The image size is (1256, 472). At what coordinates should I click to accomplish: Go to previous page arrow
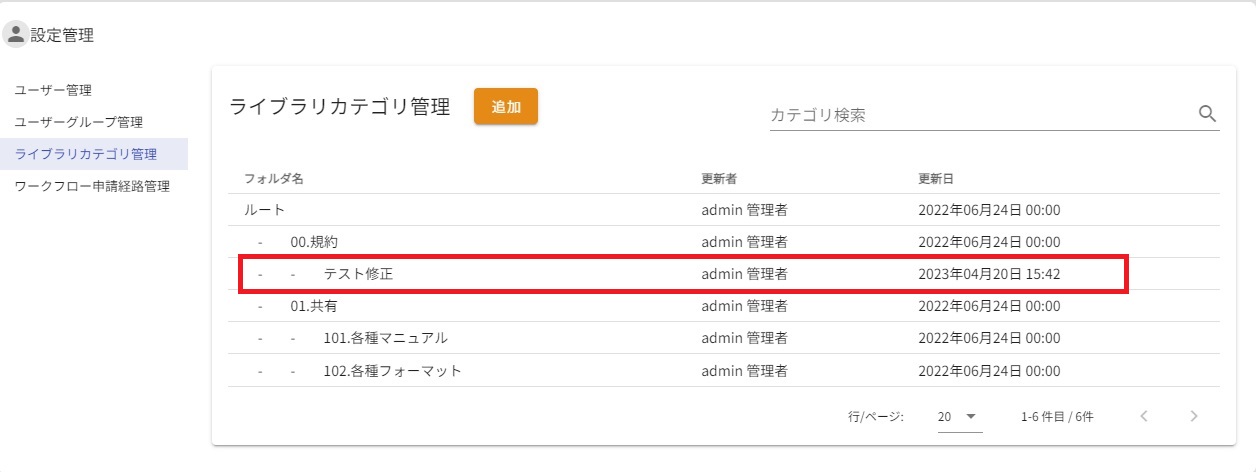click(x=1145, y=416)
